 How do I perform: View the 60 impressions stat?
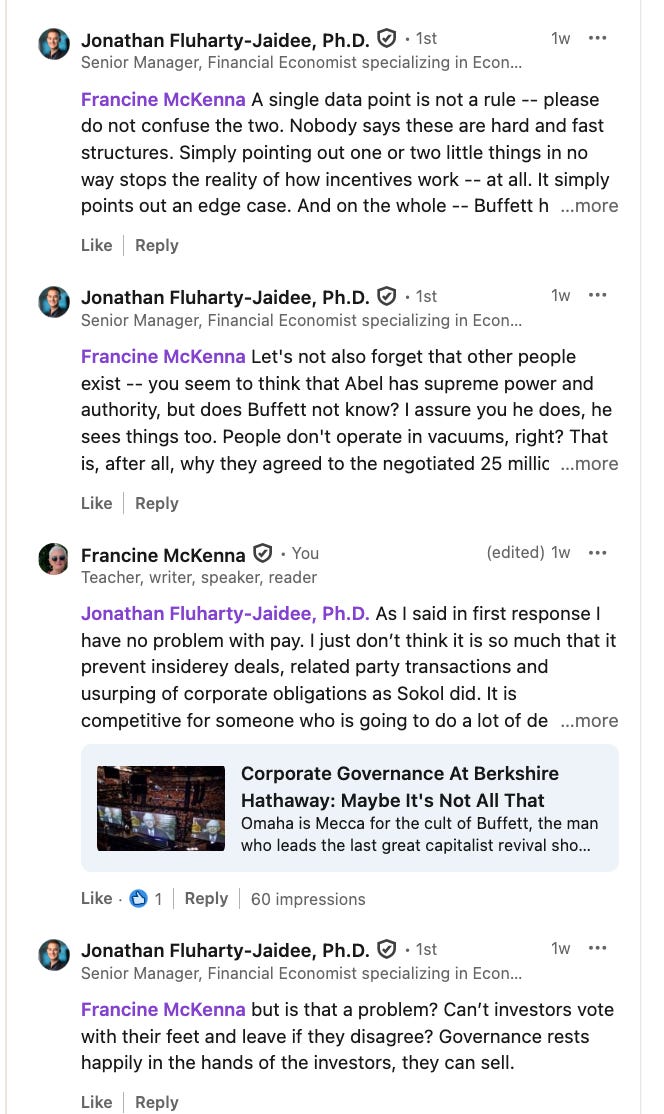(308, 899)
